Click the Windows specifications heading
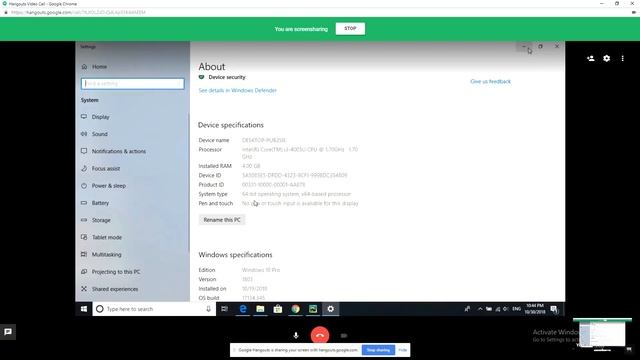Viewport: 640px width, 360px height. pos(235,255)
